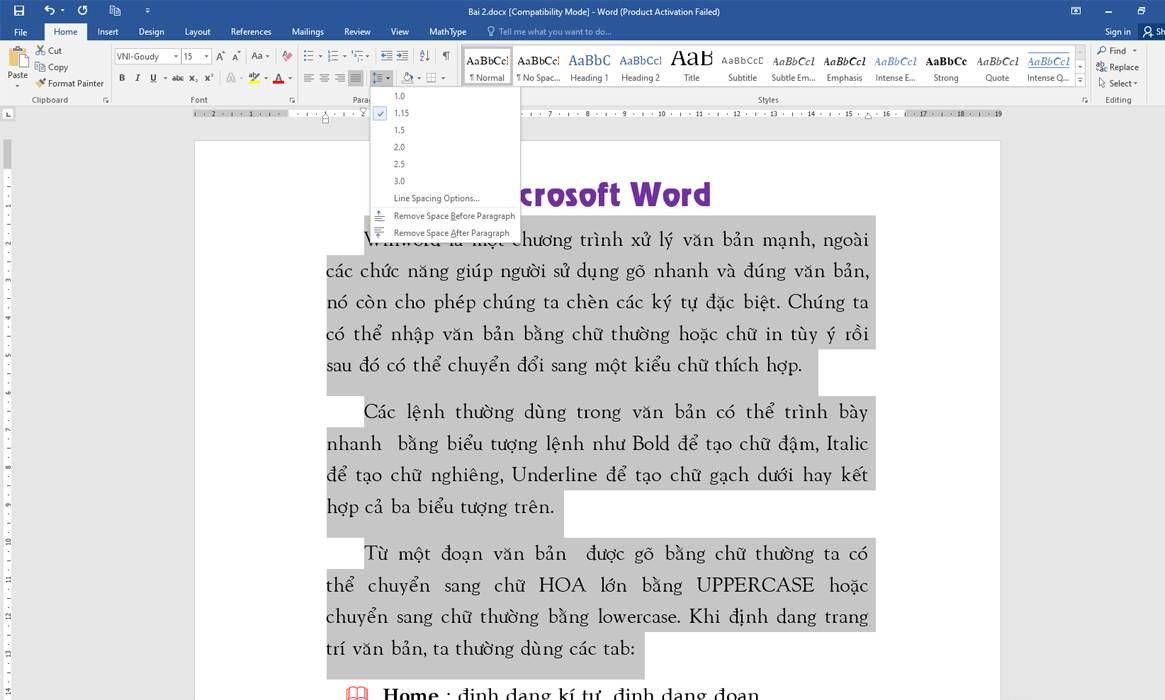Decrease font size with Shrink Font
The height and width of the screenshot is (700, 1165).
(236, 56)
